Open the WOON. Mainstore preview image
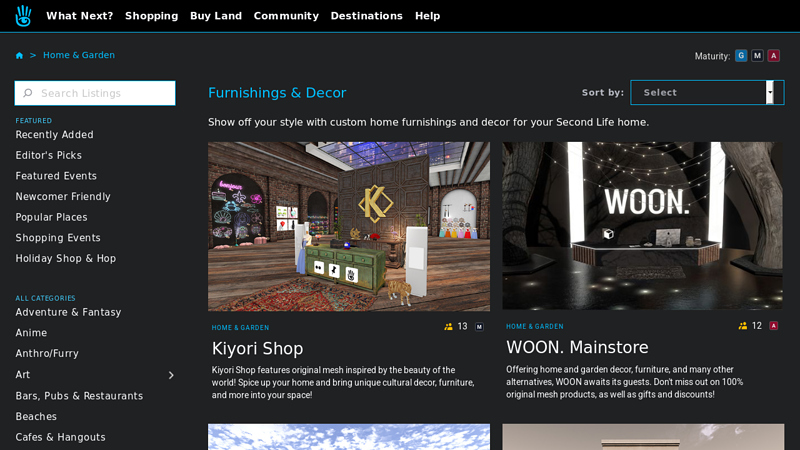Image resolution: width=800 pixels, height=450 pixels. click(642, 226)
